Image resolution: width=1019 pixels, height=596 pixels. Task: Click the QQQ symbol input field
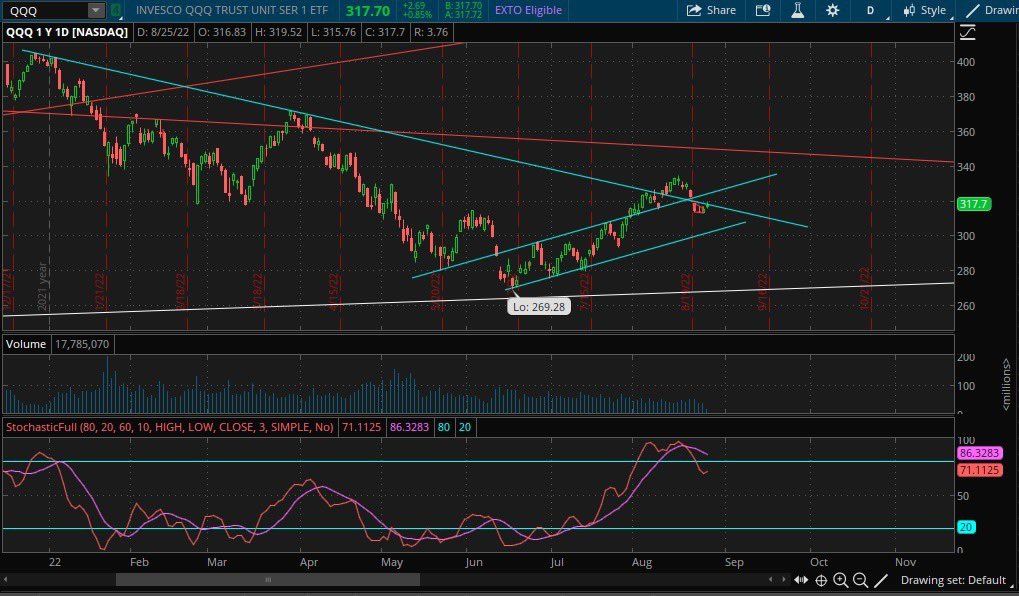coord(44,10)
